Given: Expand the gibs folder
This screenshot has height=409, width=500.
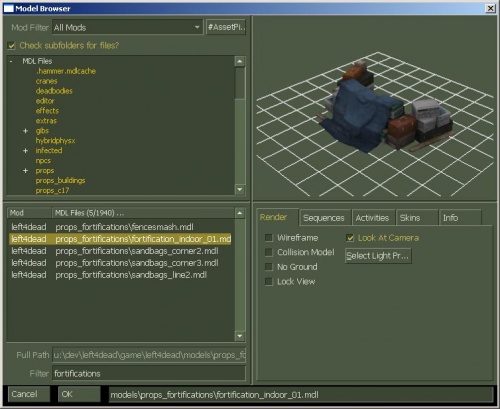Looking at the screenshot, I should (25, 131).
